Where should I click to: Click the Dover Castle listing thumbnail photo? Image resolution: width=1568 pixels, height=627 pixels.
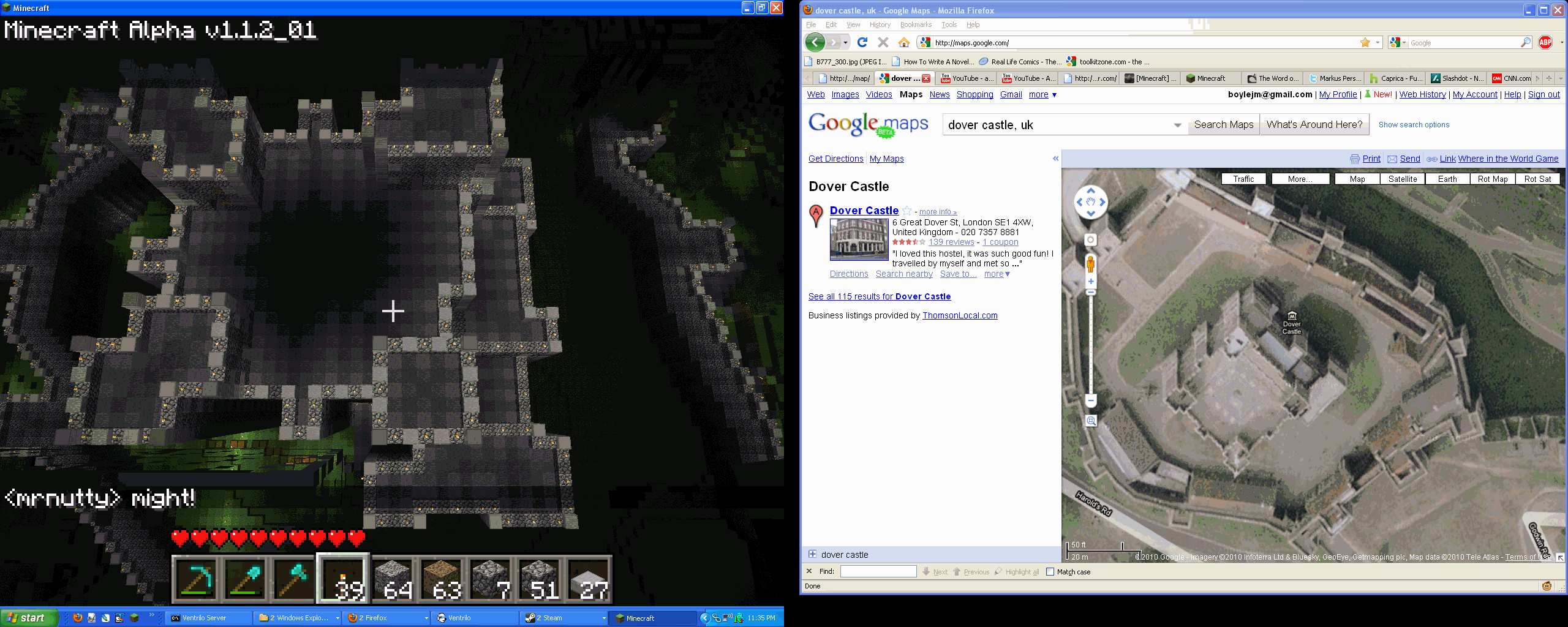pos(859,239)
